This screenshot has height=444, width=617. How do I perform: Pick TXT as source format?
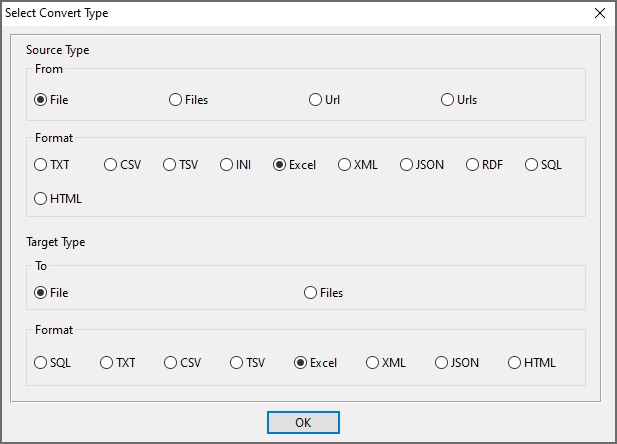click(x=41, y=165)
